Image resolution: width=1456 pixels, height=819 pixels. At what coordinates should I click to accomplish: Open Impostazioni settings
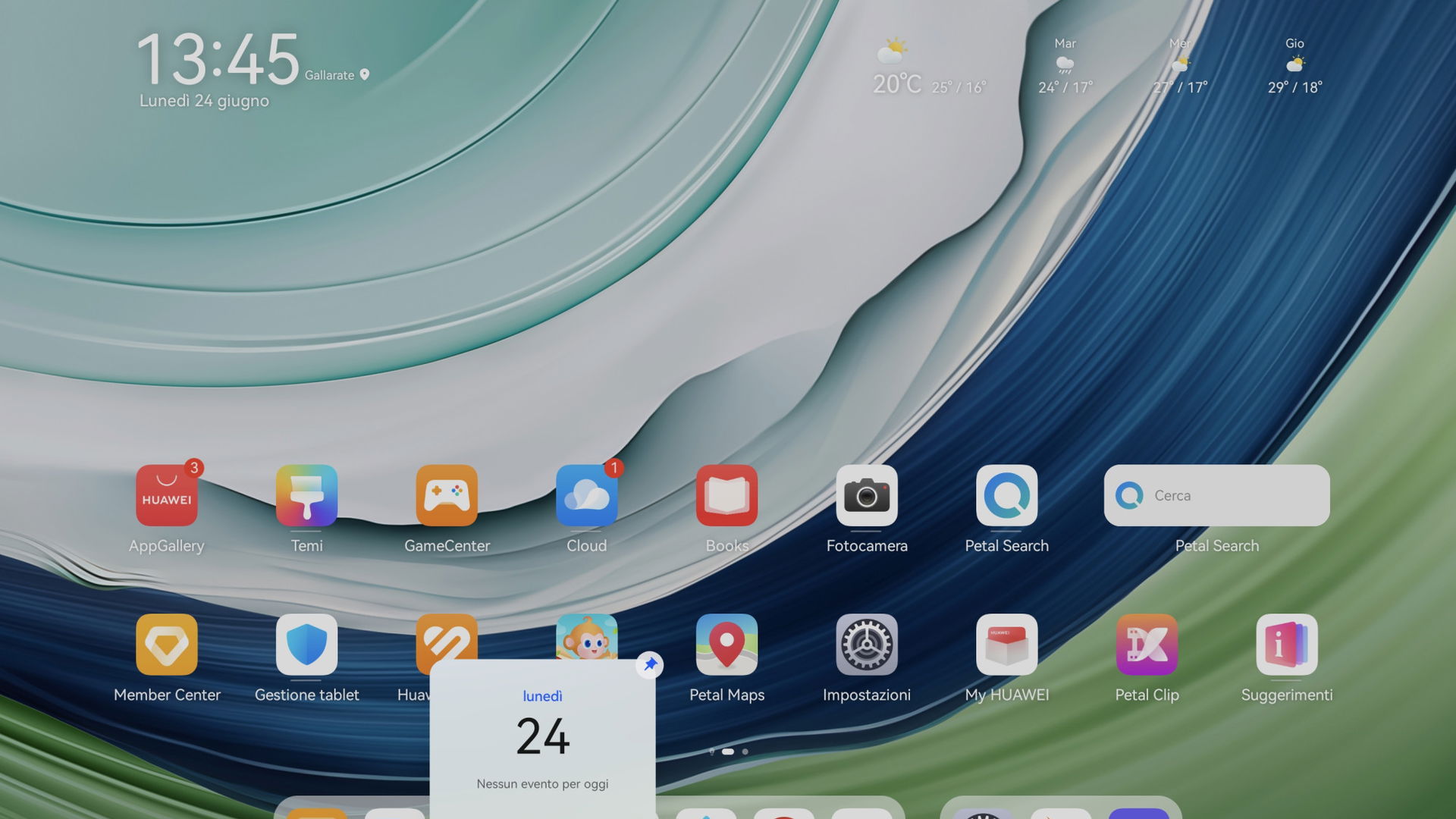(x=867, y=645)
